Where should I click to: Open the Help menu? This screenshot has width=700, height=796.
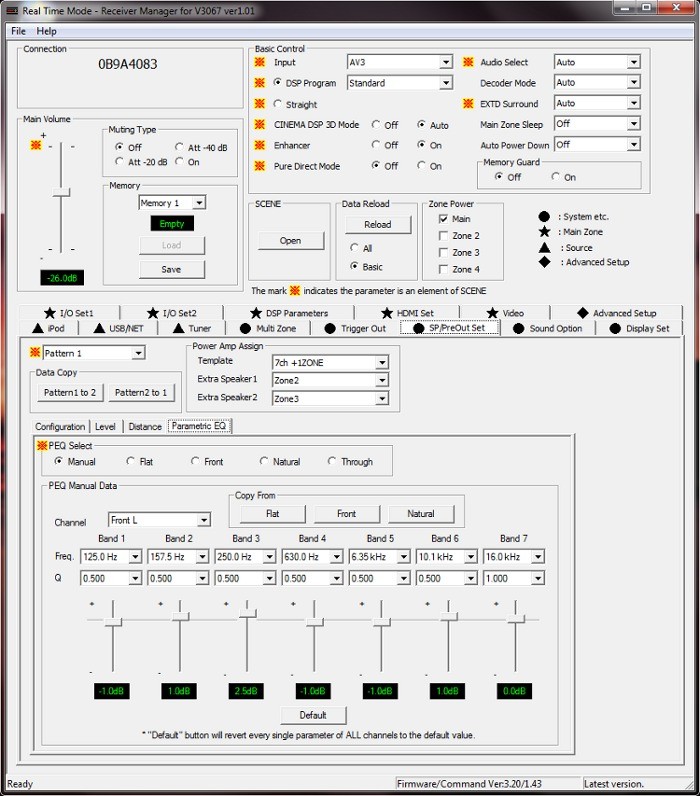pos(46,31)
